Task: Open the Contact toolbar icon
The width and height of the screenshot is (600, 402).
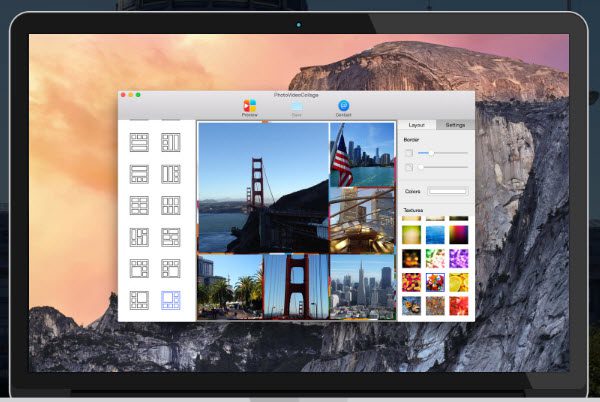Action: coord(343,106)
